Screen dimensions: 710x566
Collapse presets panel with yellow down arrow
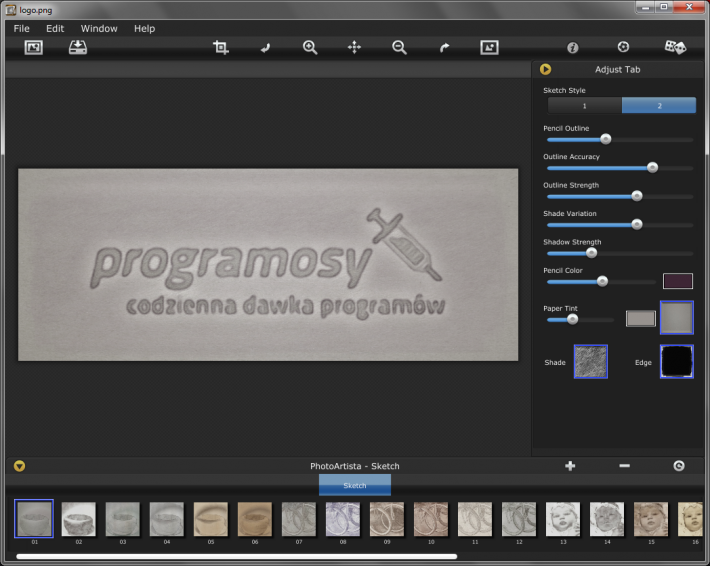coord(19,466)
